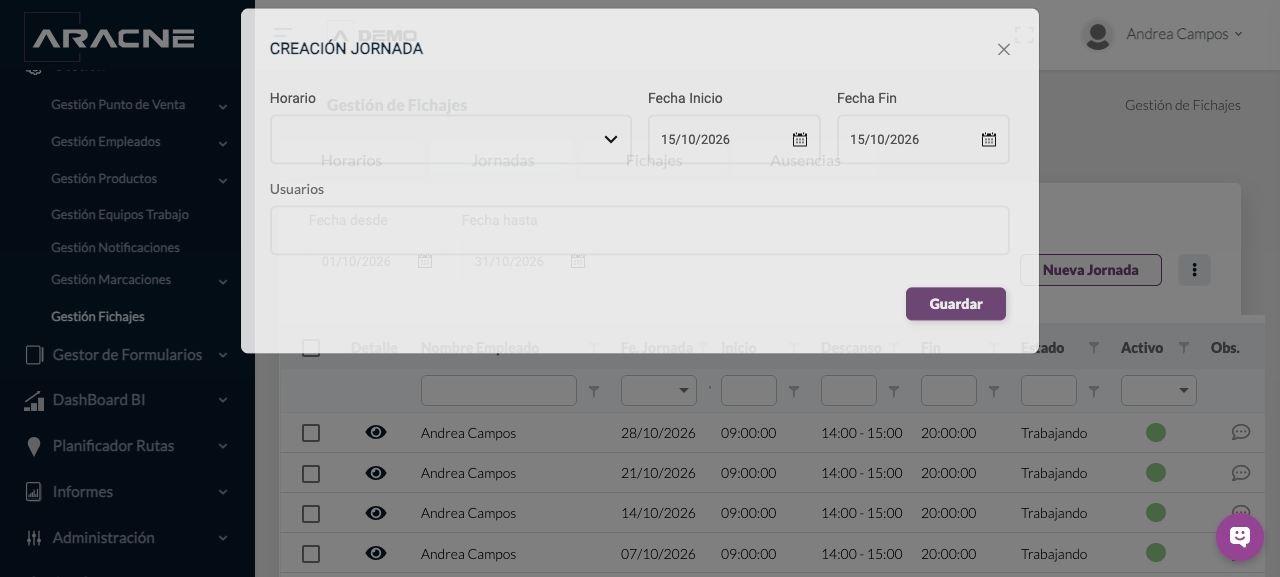
Task: Check the 21/10/2026 row checkbox
Action: [311, 473]
